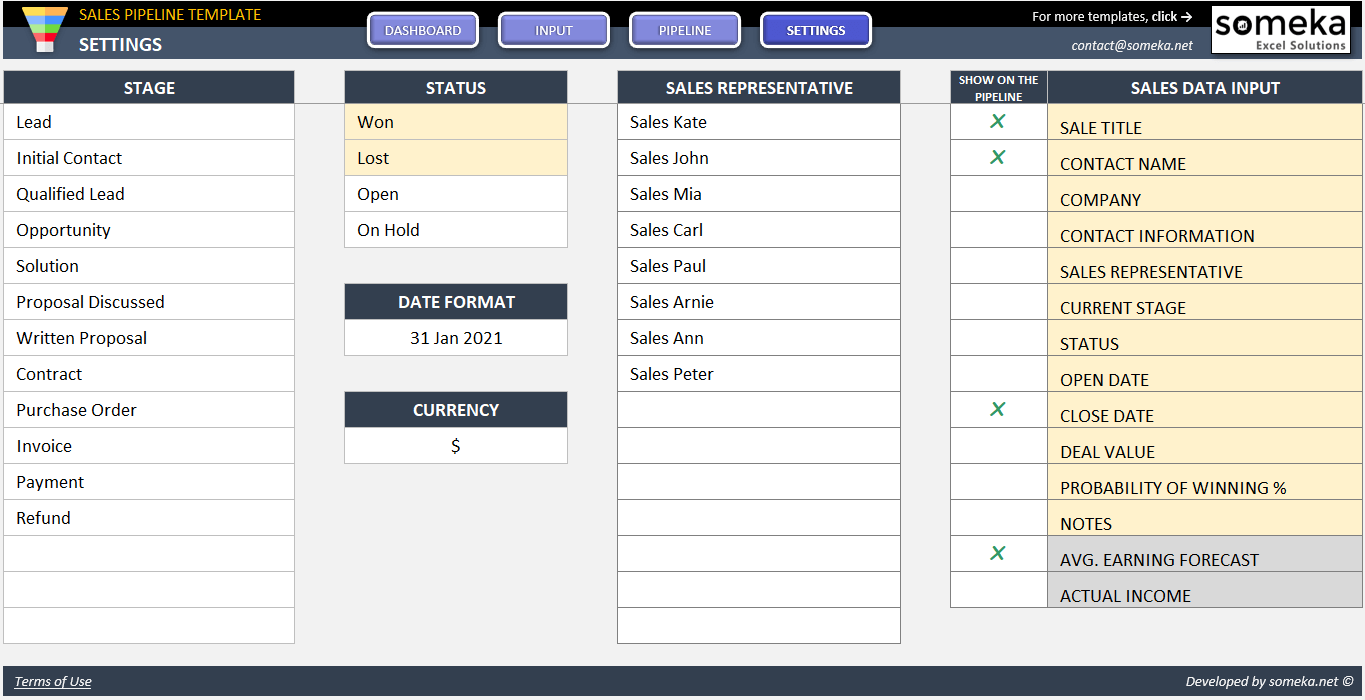The height and width of the screenshot is (700, 1365).
Task: Click the 'Sales Kate' representative cell
Action: click(x=759, y=122)
